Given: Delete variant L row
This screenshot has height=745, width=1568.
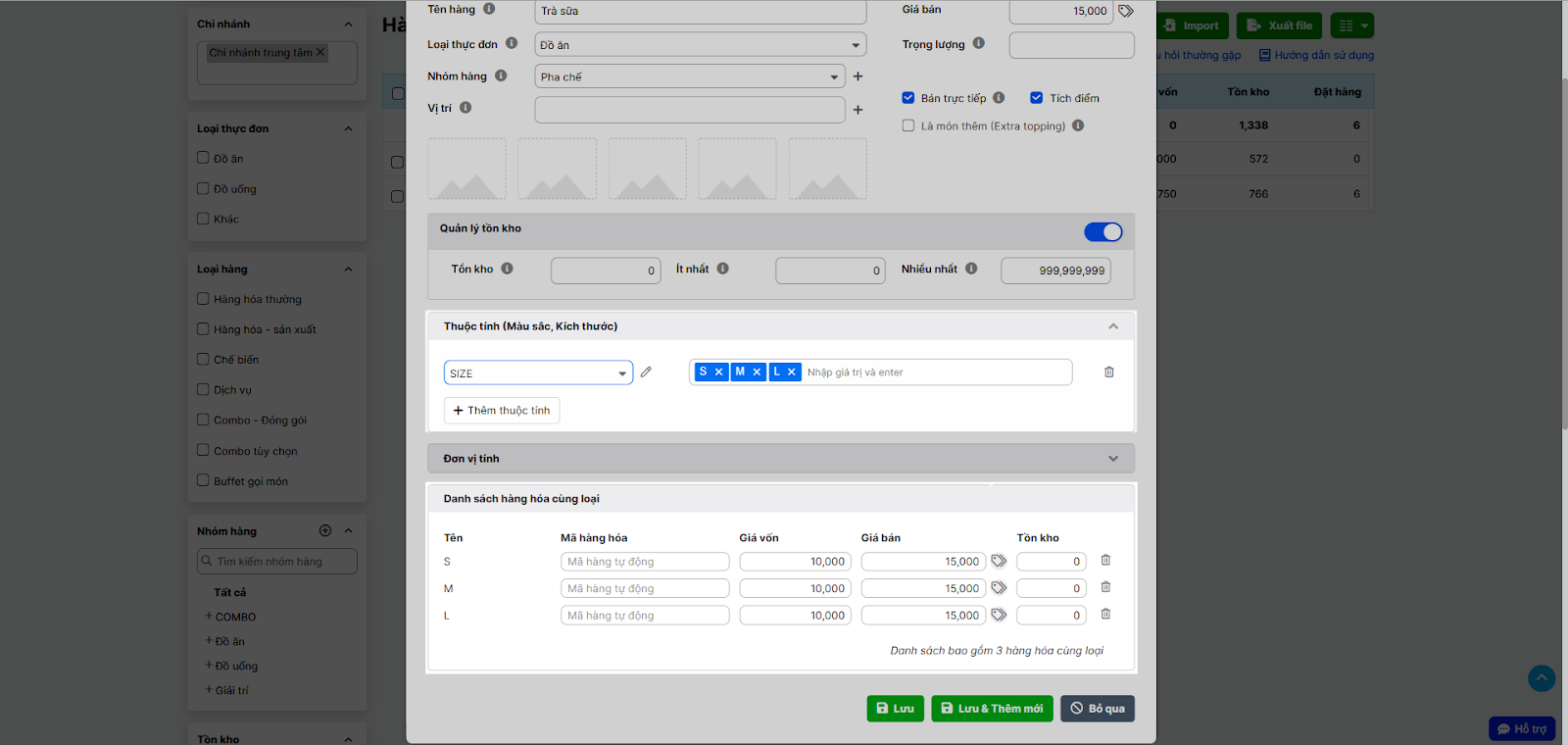Looking at the screenshot, I should [1105, 614].
